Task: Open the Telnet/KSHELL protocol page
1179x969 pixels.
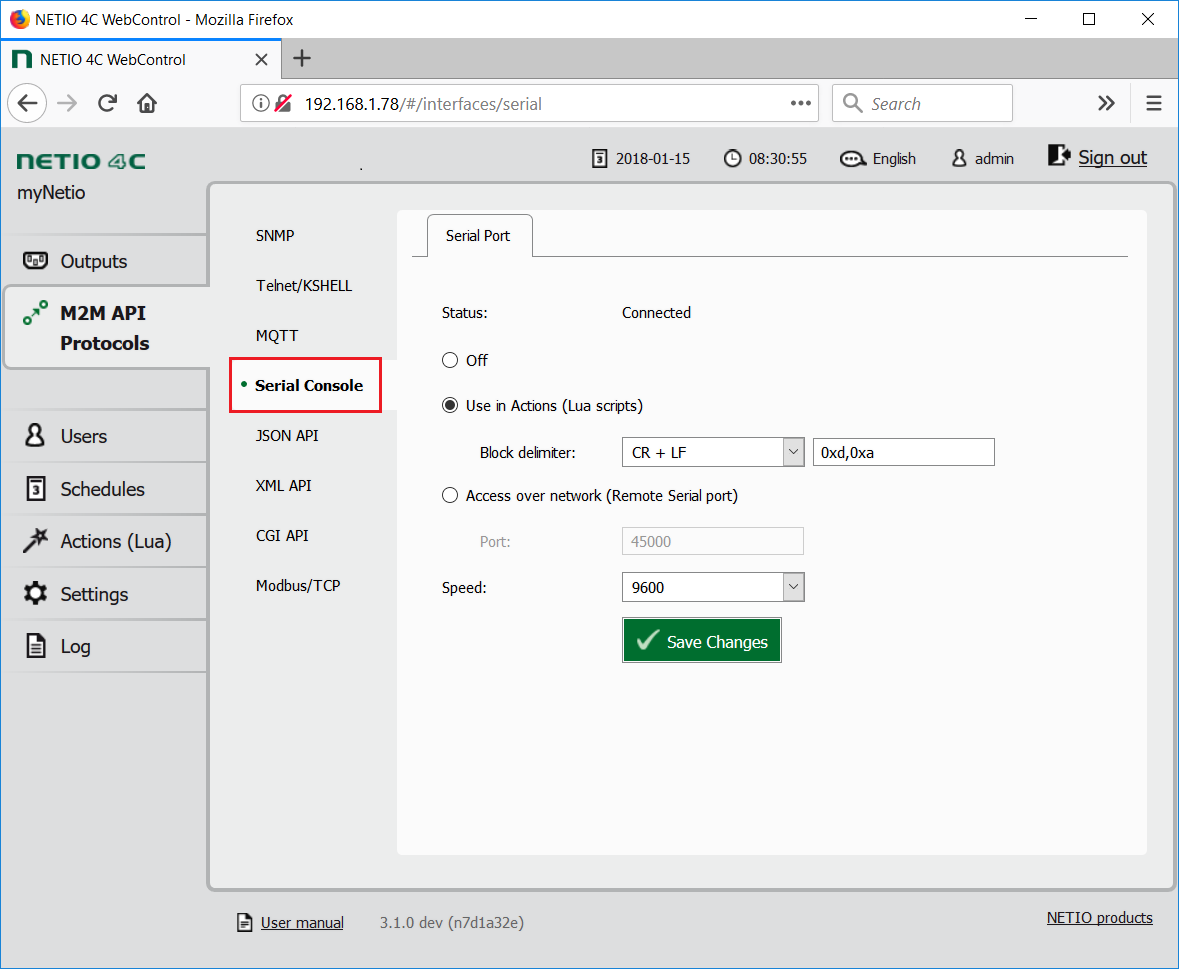Action: pos(304,286)
